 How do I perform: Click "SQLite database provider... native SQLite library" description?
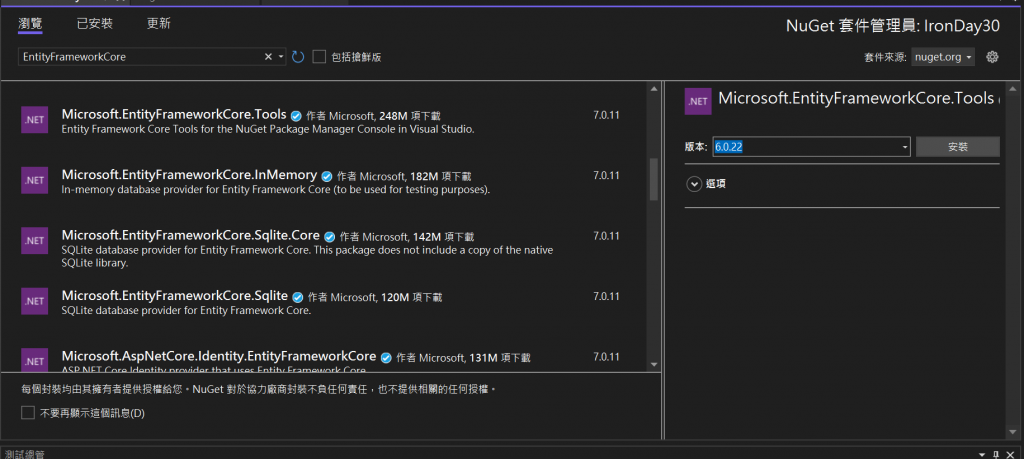coord(307,257)
